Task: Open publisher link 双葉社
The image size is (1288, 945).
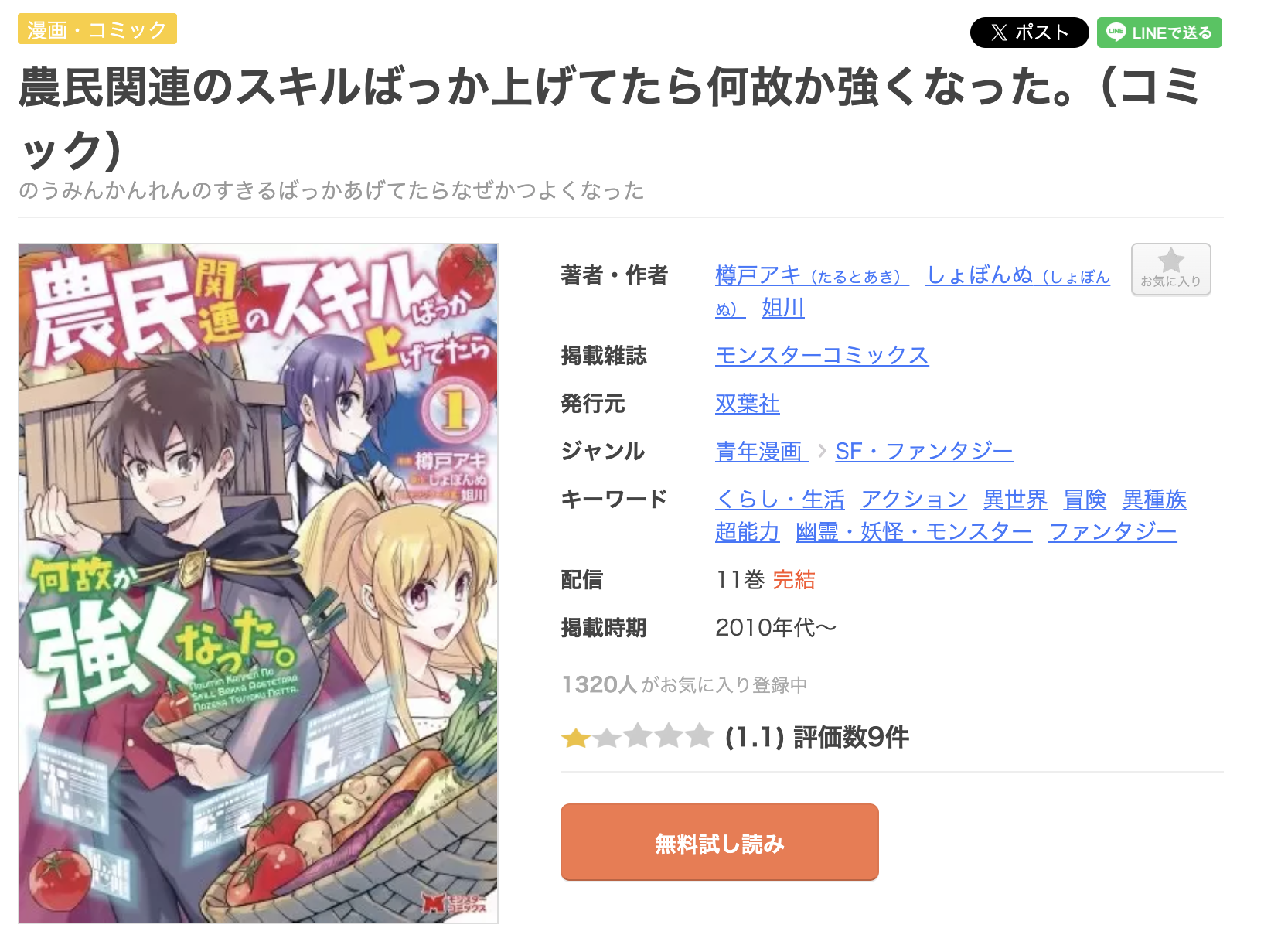Action: [748, 404]
